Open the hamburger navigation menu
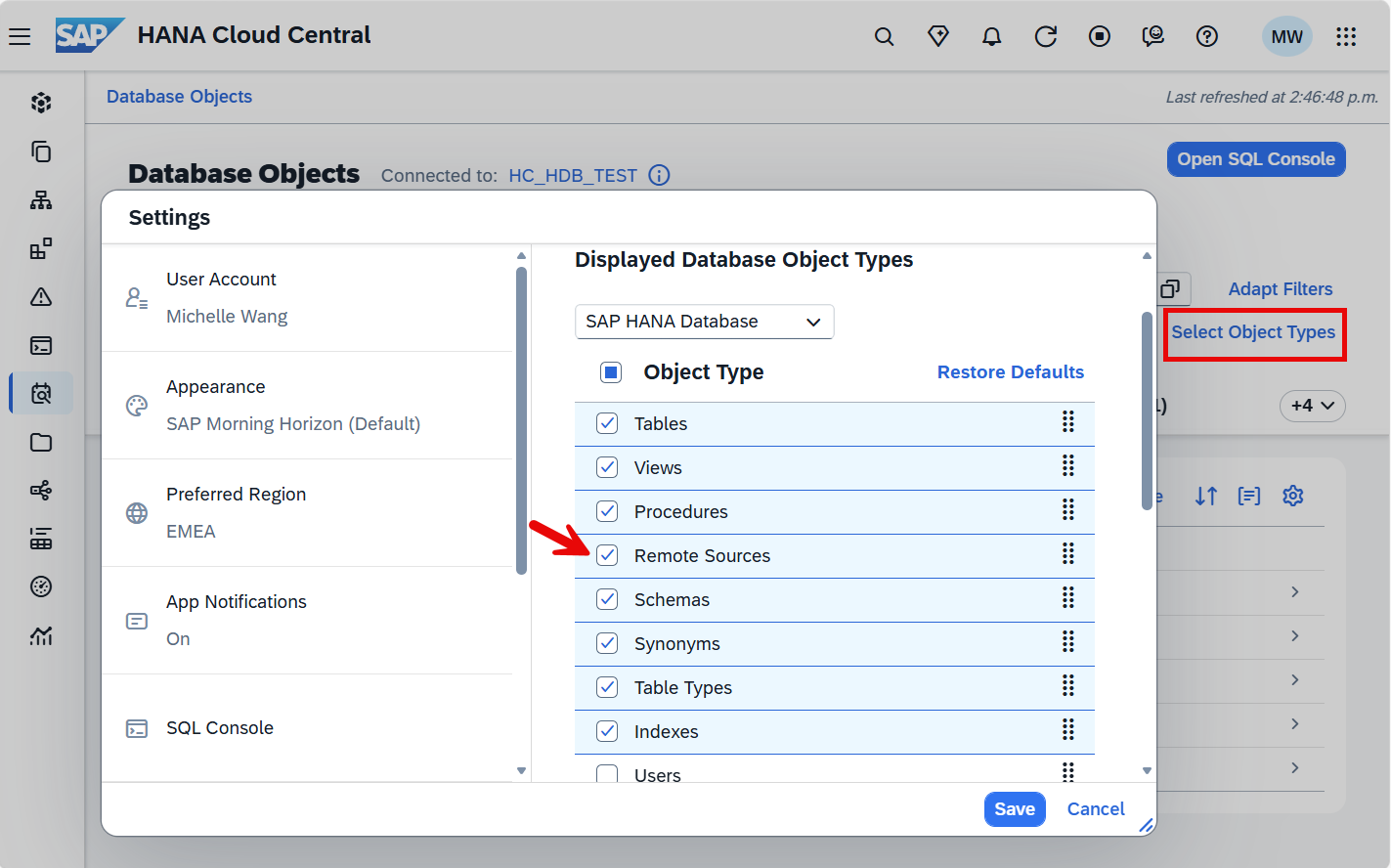Viewport: 1391px width, 868px height. click(20, 37)
